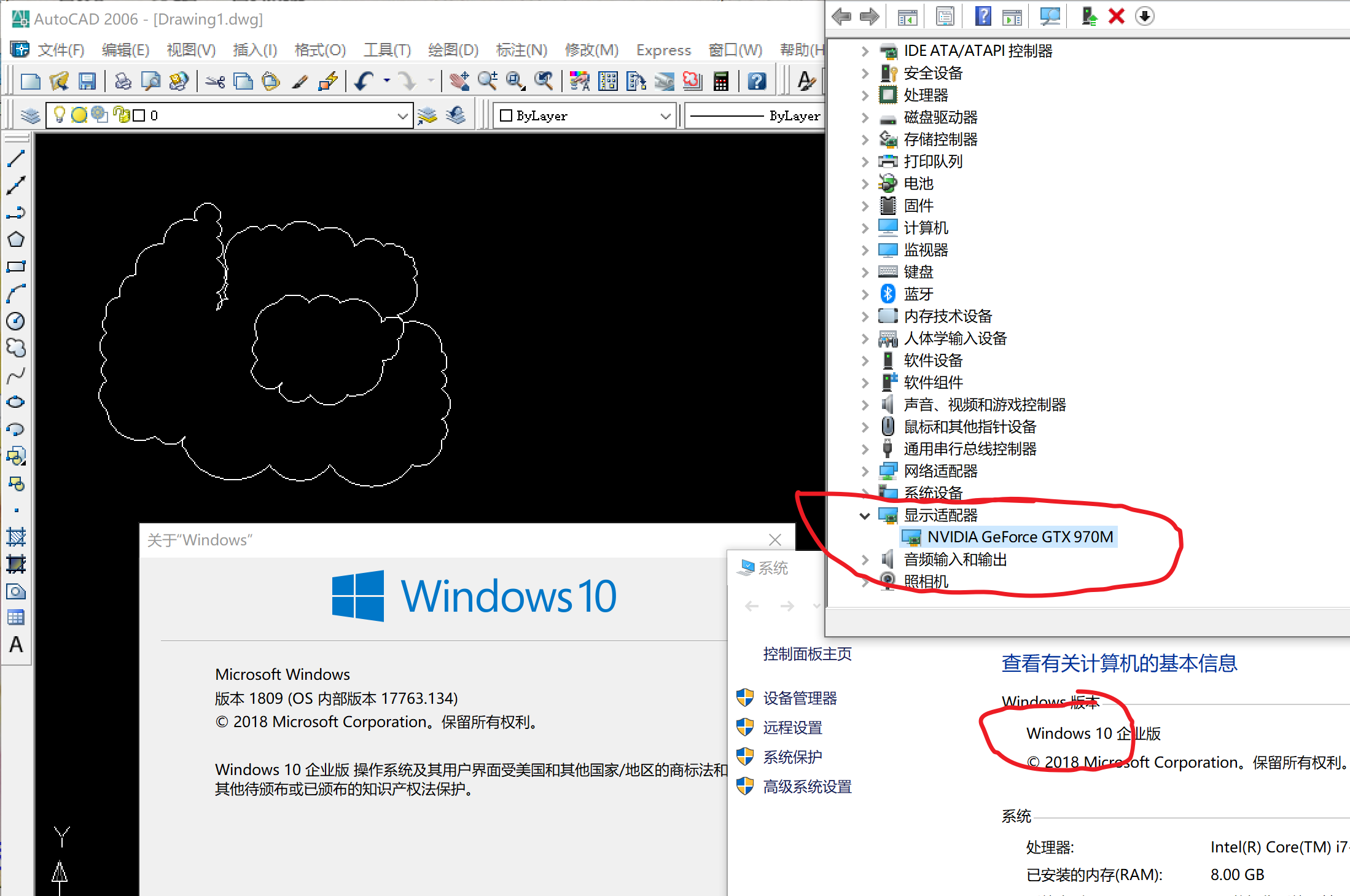Open the 高级系统设置 link

(x=807, y=787)
